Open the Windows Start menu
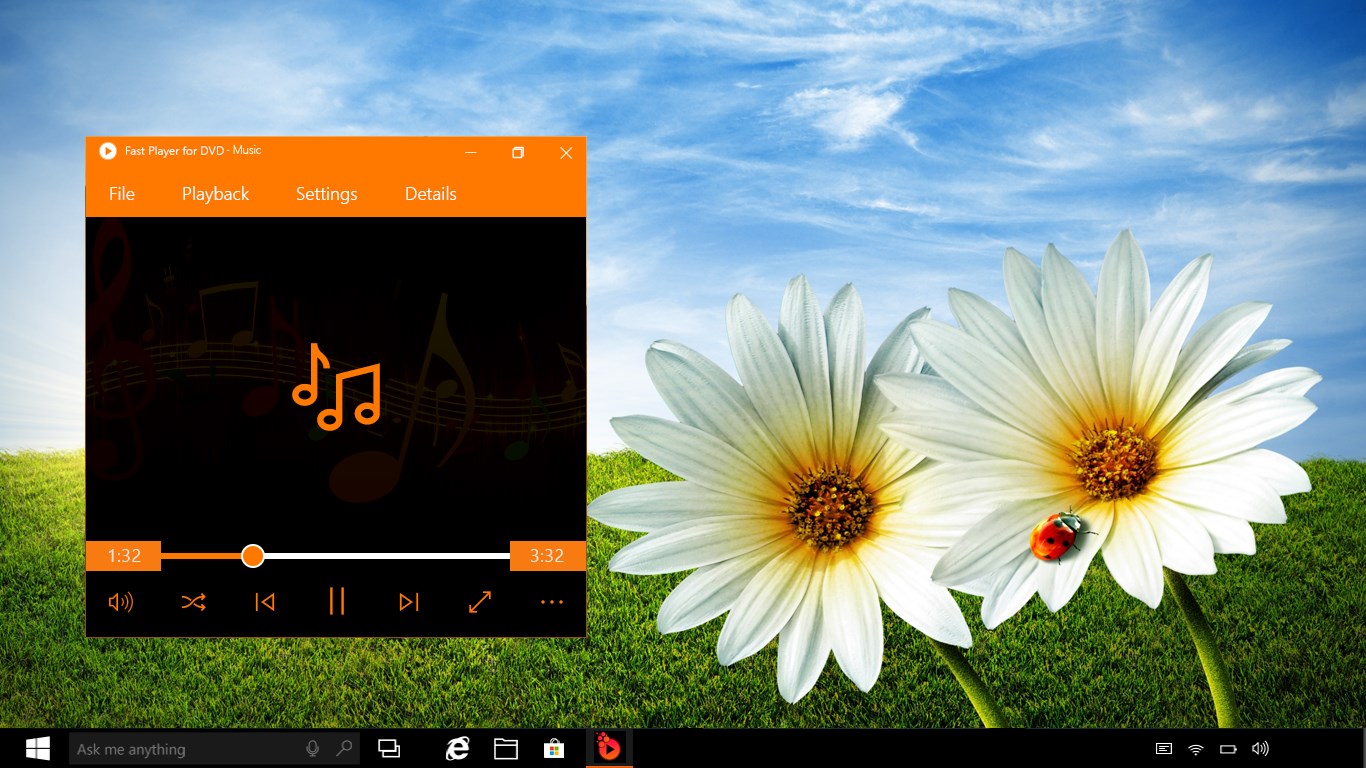 pyautogui.click(x=38, y=748)
